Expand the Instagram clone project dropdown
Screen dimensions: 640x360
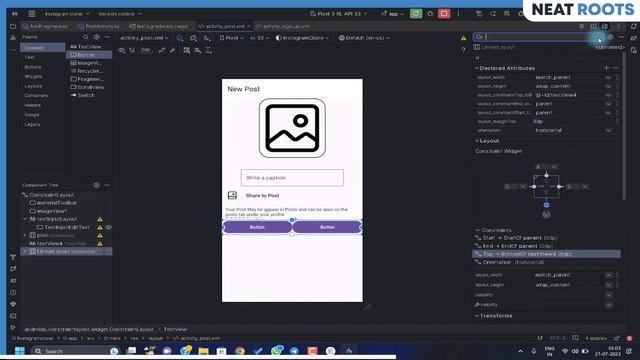(67, 14)
